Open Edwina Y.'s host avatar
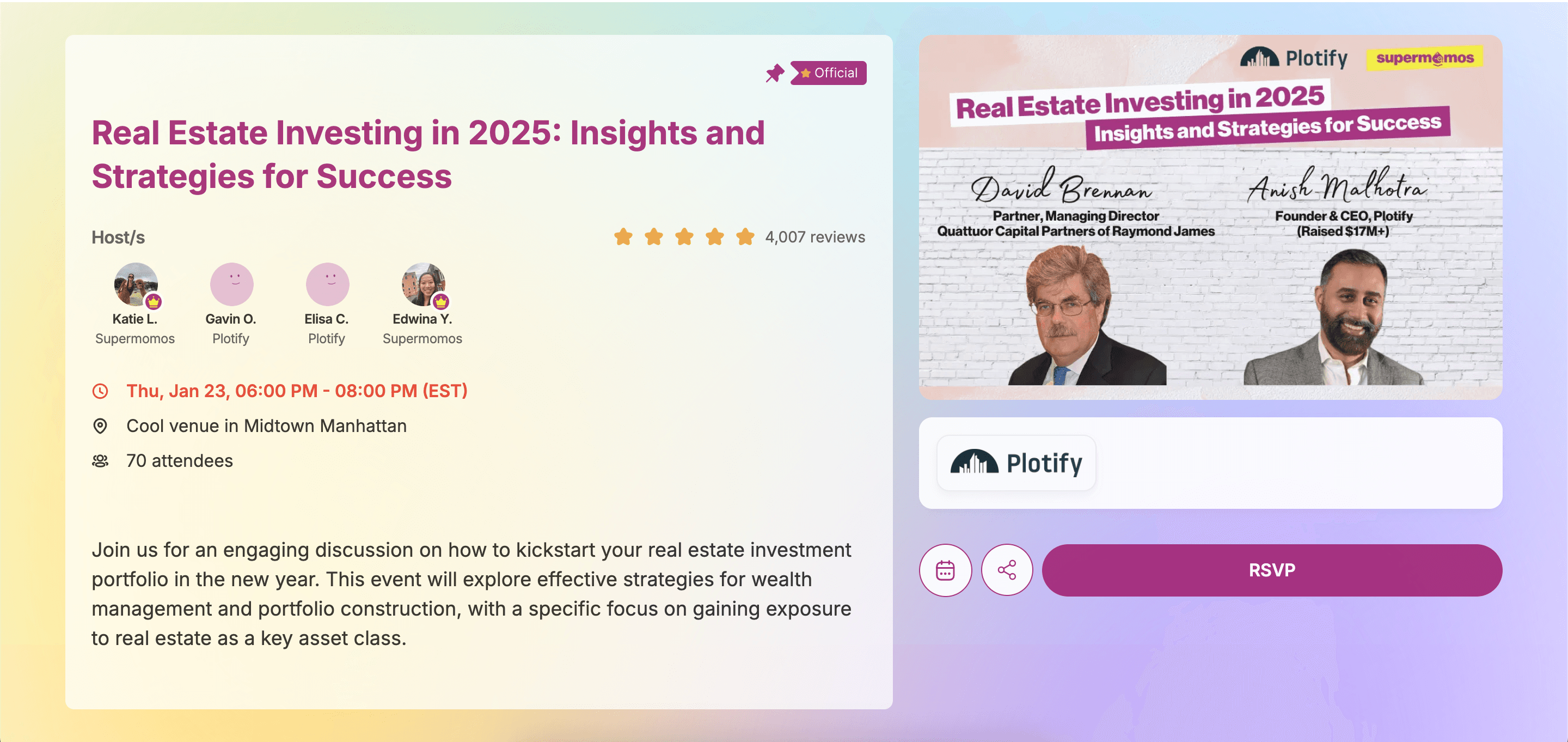Image resolution: width=1568 pixels, height=742 pixels. click(x=423, y=284)
